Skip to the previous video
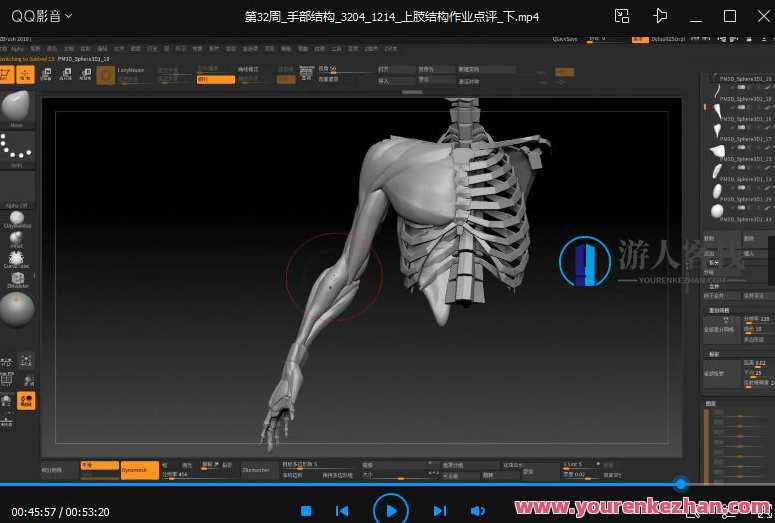The width and height of the screenshot is (775, 523). 342,511
